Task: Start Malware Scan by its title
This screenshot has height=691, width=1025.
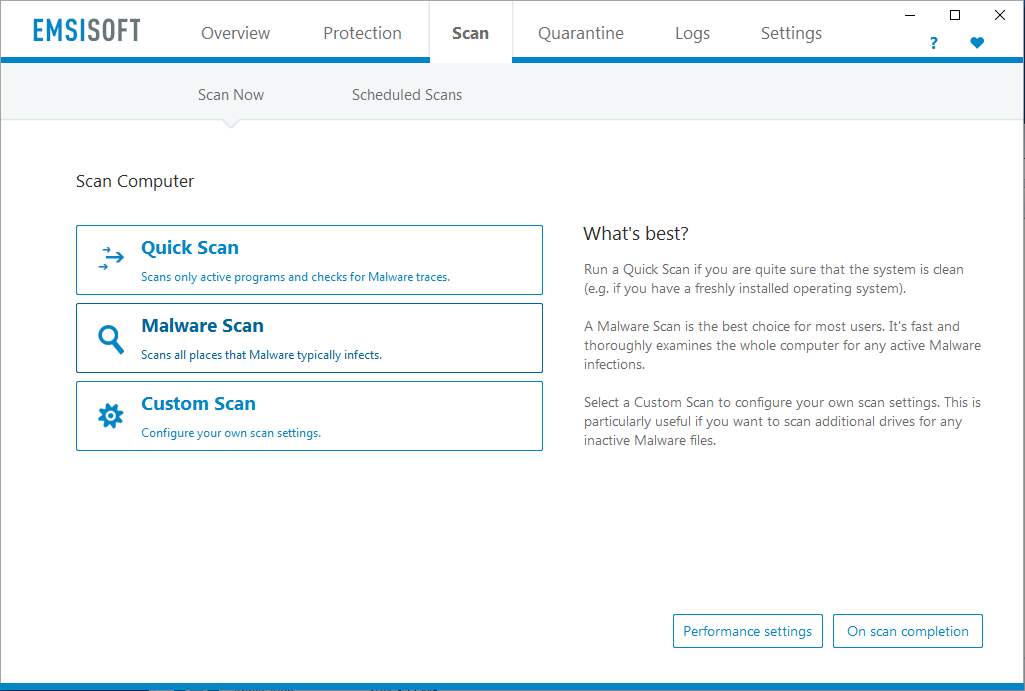Action: 203,326
